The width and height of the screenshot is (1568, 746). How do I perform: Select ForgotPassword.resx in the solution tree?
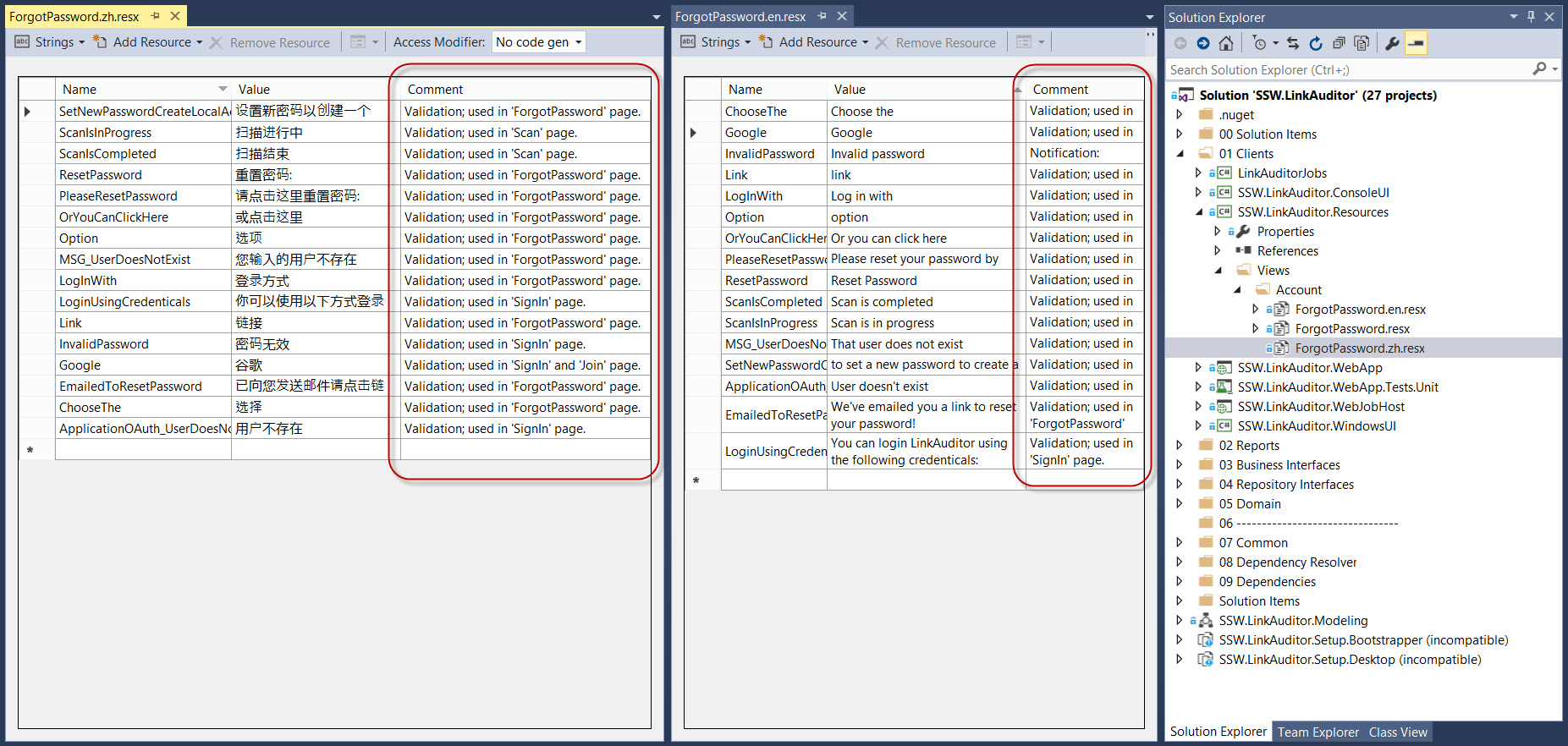(x=1351, y=329)
